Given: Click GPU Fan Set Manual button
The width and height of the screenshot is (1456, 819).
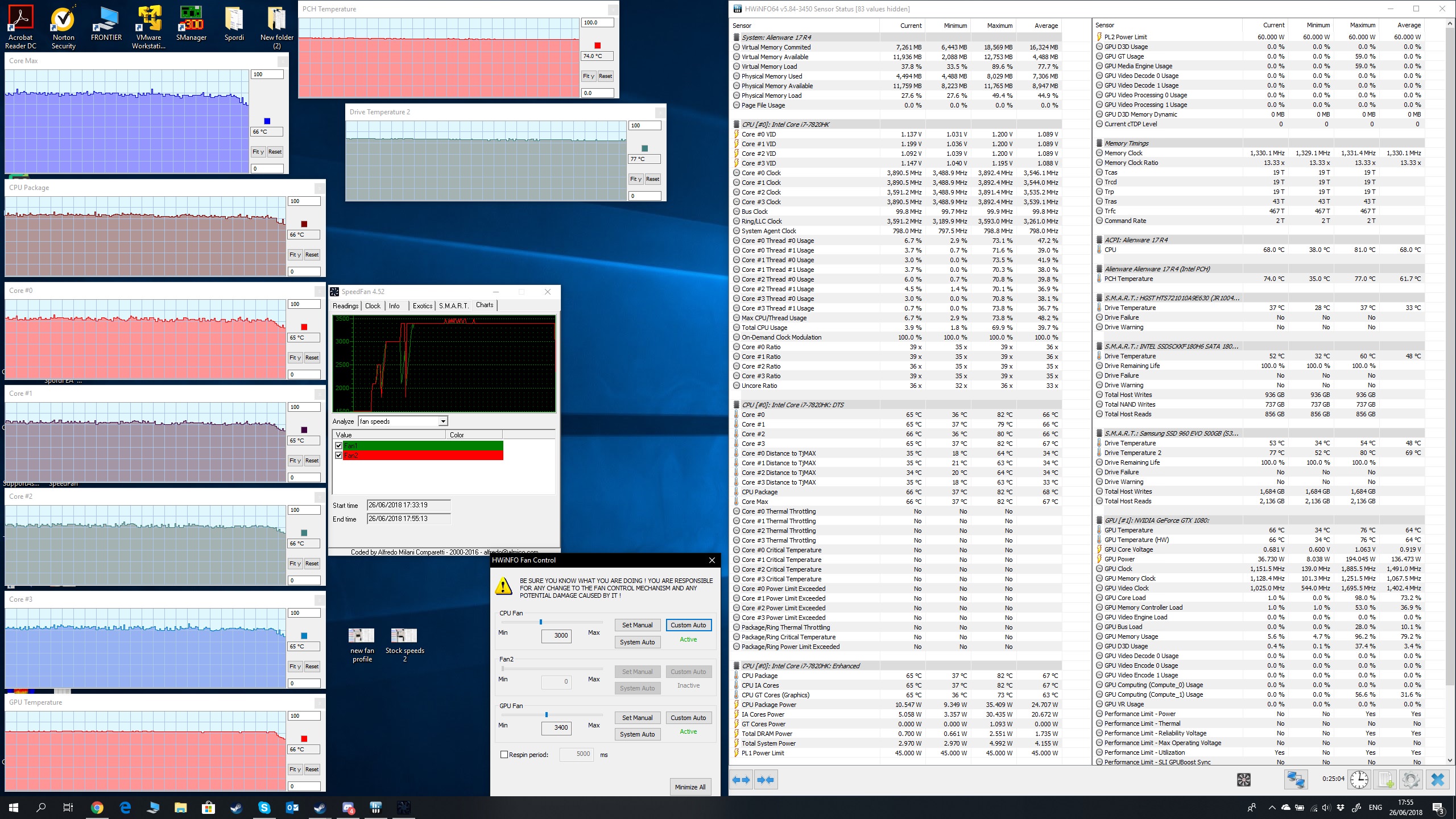Looking at the screenshot, I should (637, 718).
